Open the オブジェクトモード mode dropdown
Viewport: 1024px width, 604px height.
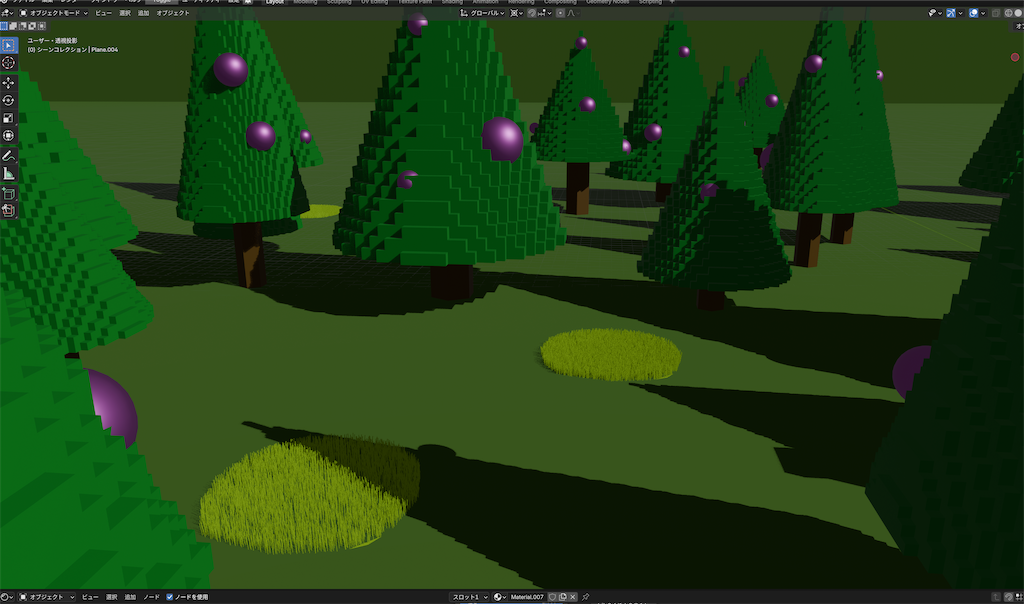click(x=54, y=13)
